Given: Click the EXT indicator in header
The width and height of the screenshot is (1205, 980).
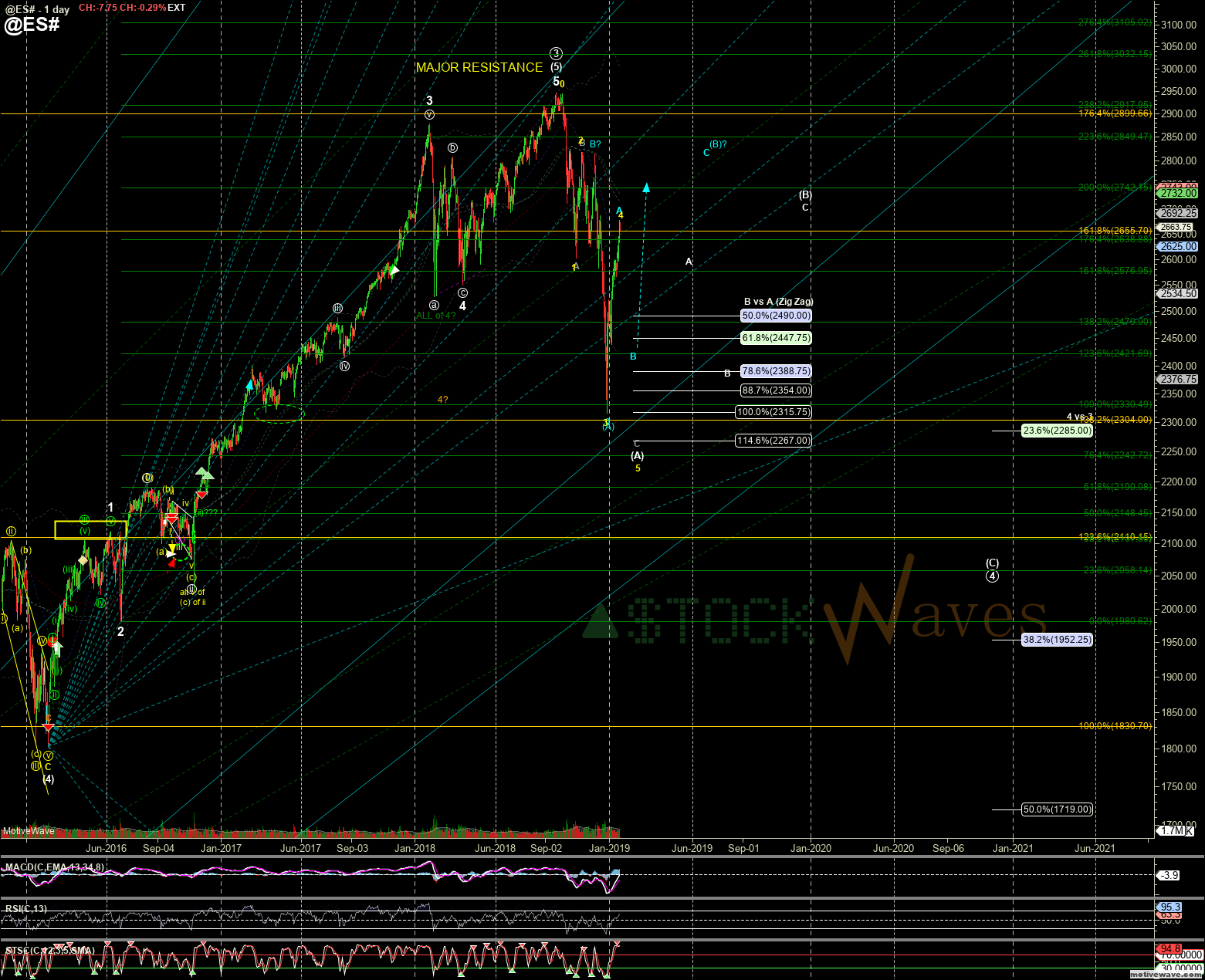Looking at the screenshot, I should (176, 8).
